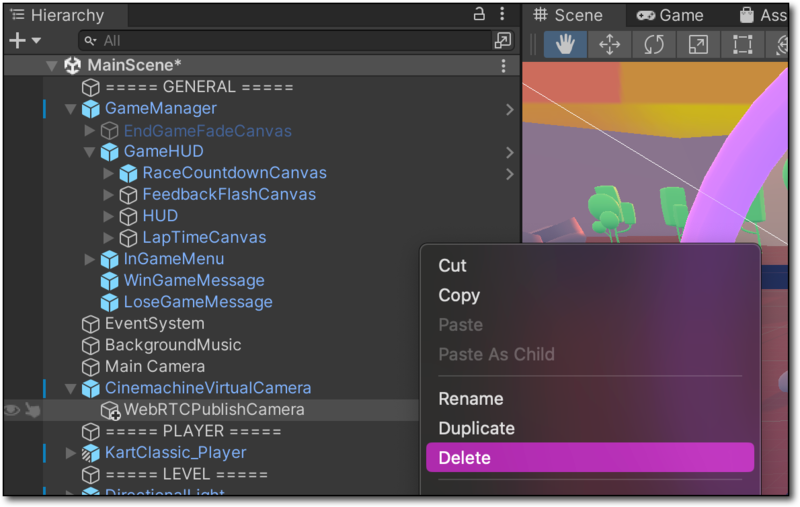Click the Hierarchy search field

click(290, 40)
